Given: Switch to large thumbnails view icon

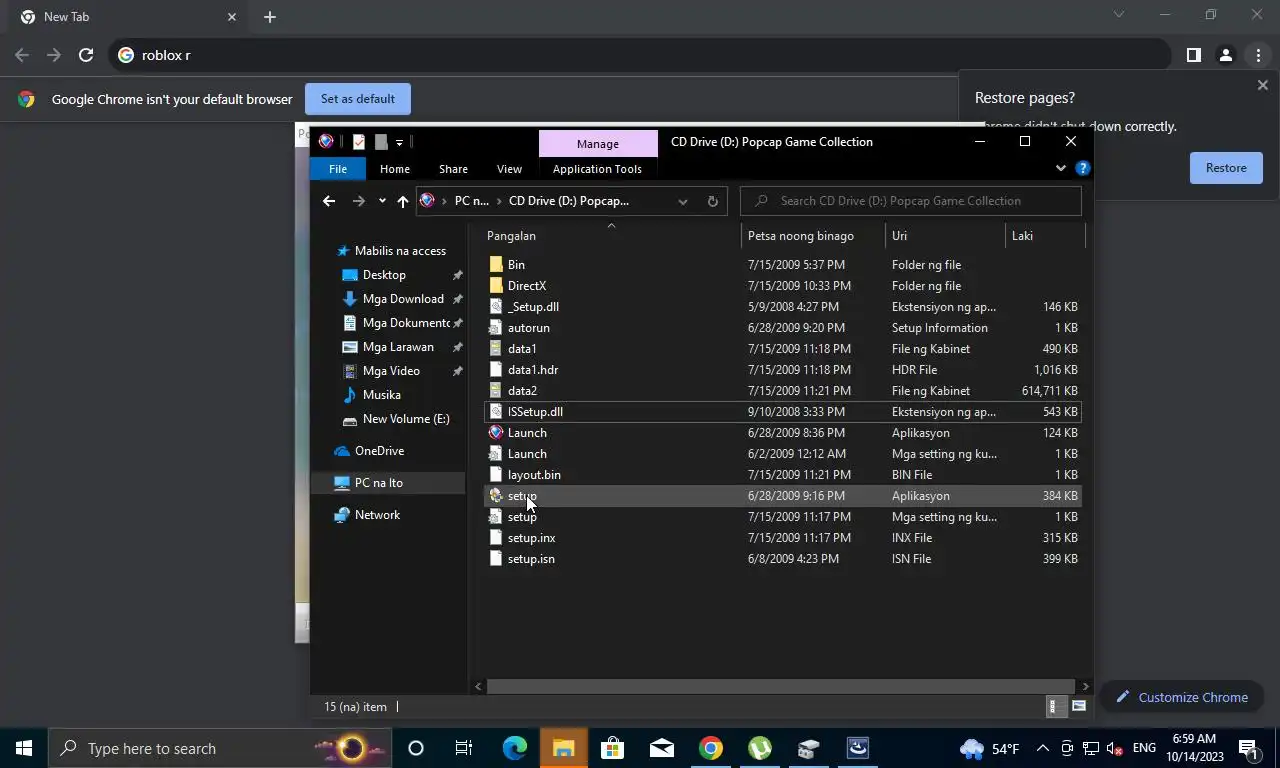Looking at the screenshot, I should [x=1079, y=707].
